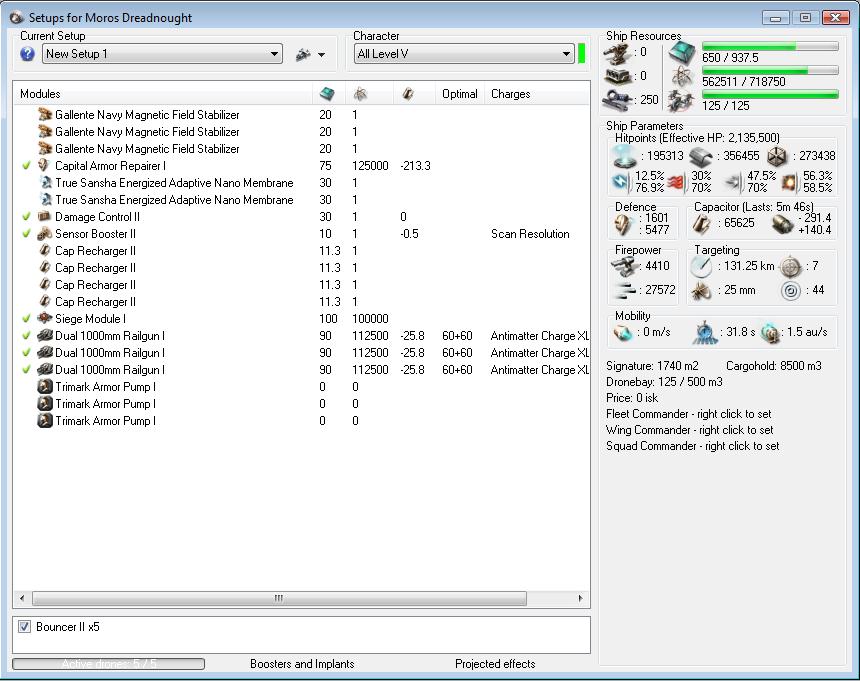Click the sensor strength icon
Screen dimensions: 860x681
pyautogui.click(x=790, y=291)
